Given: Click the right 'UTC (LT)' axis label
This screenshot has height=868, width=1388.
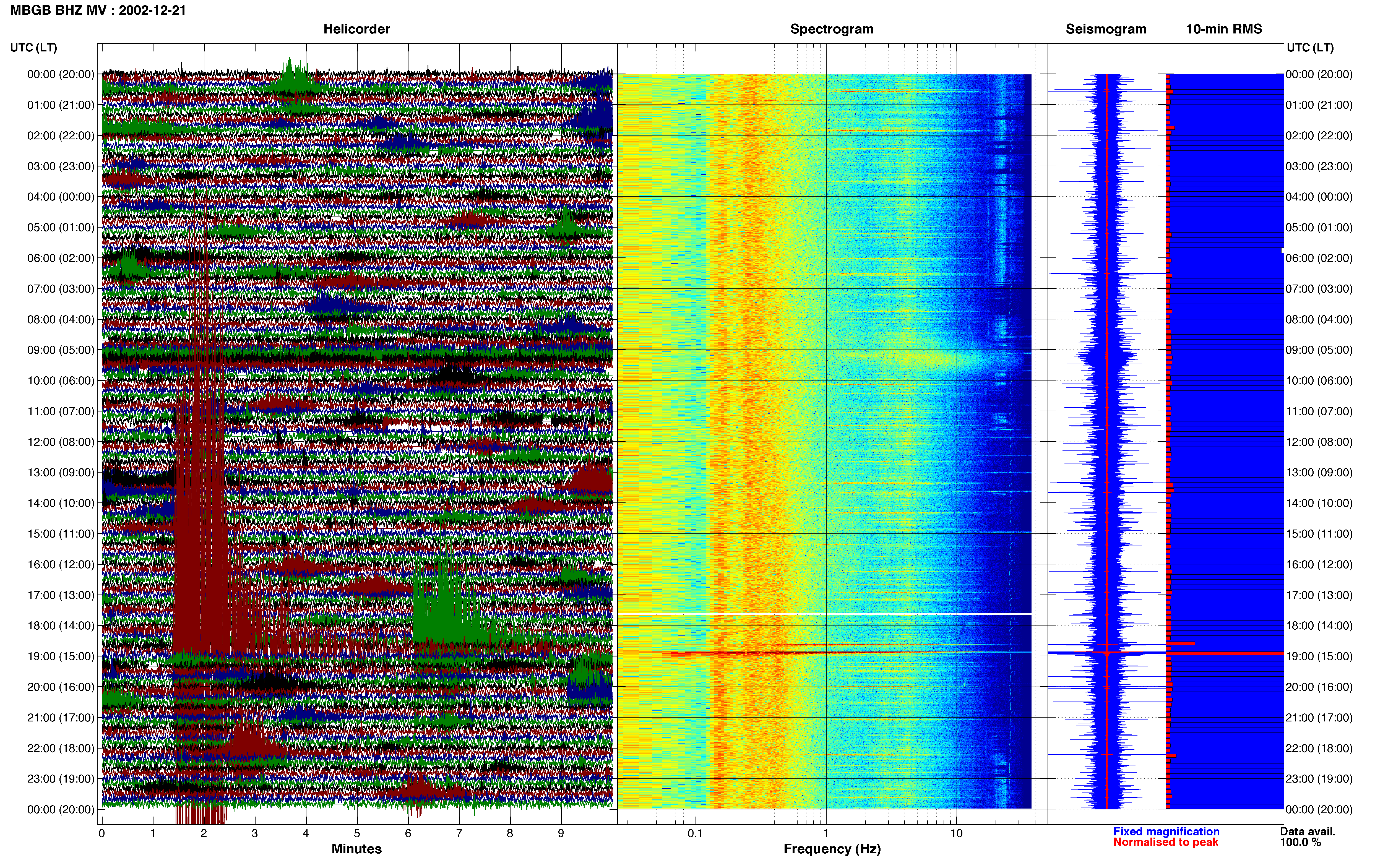Looking at the screenshot, I should click(1311, 48).
